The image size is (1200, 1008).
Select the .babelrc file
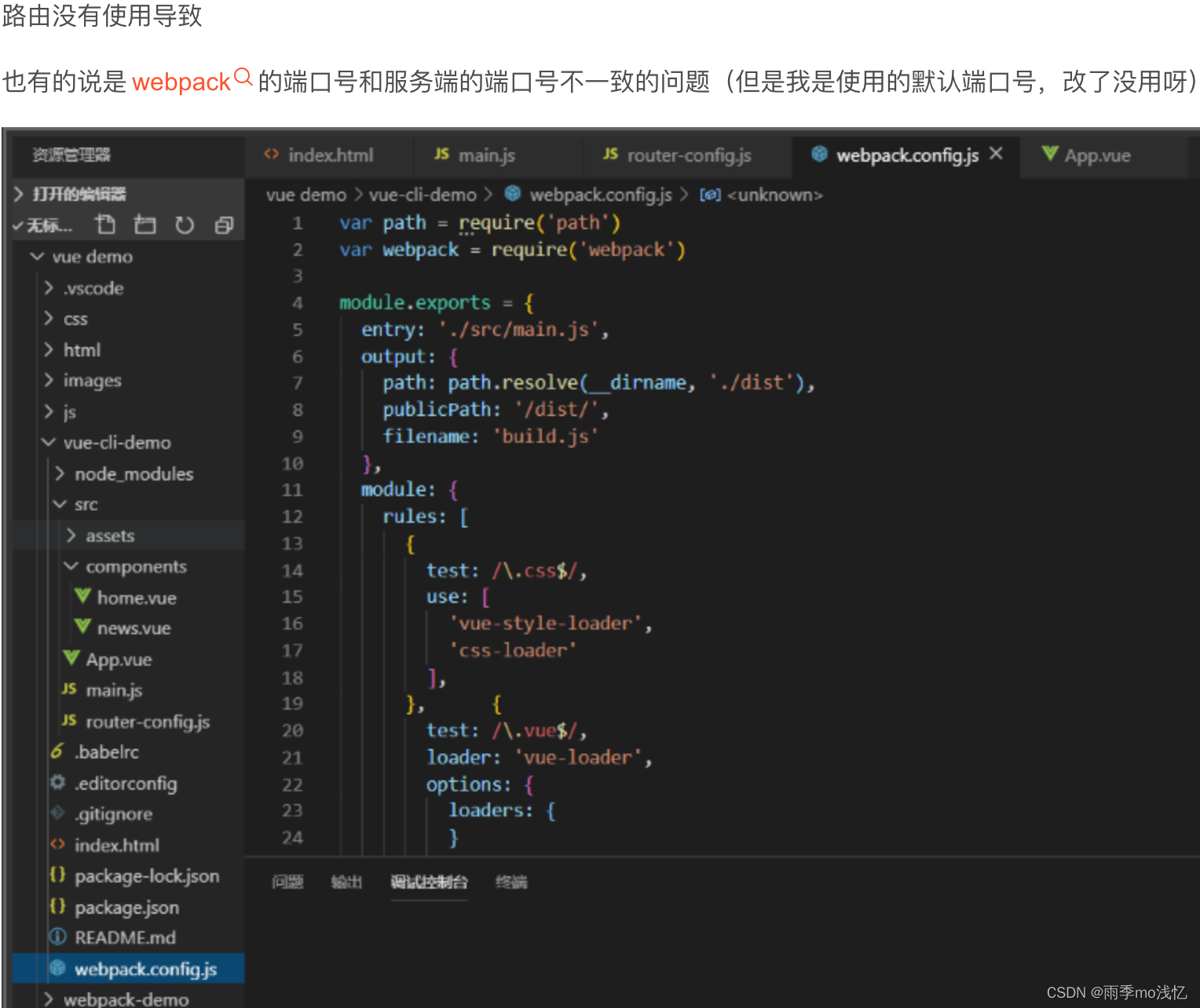pyautogui.click(x=106, y=751)
